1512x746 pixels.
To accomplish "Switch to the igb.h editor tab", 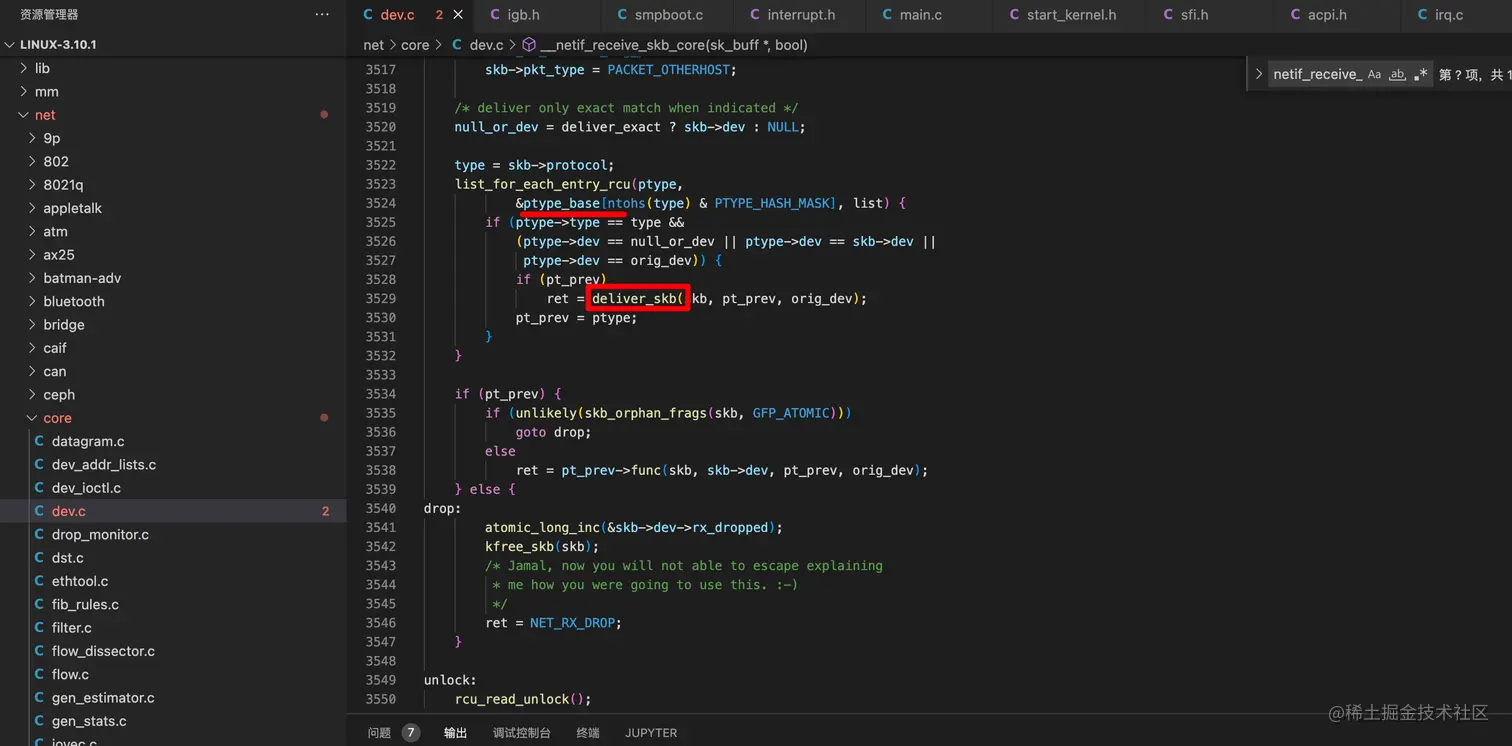I will click(537, 15).
